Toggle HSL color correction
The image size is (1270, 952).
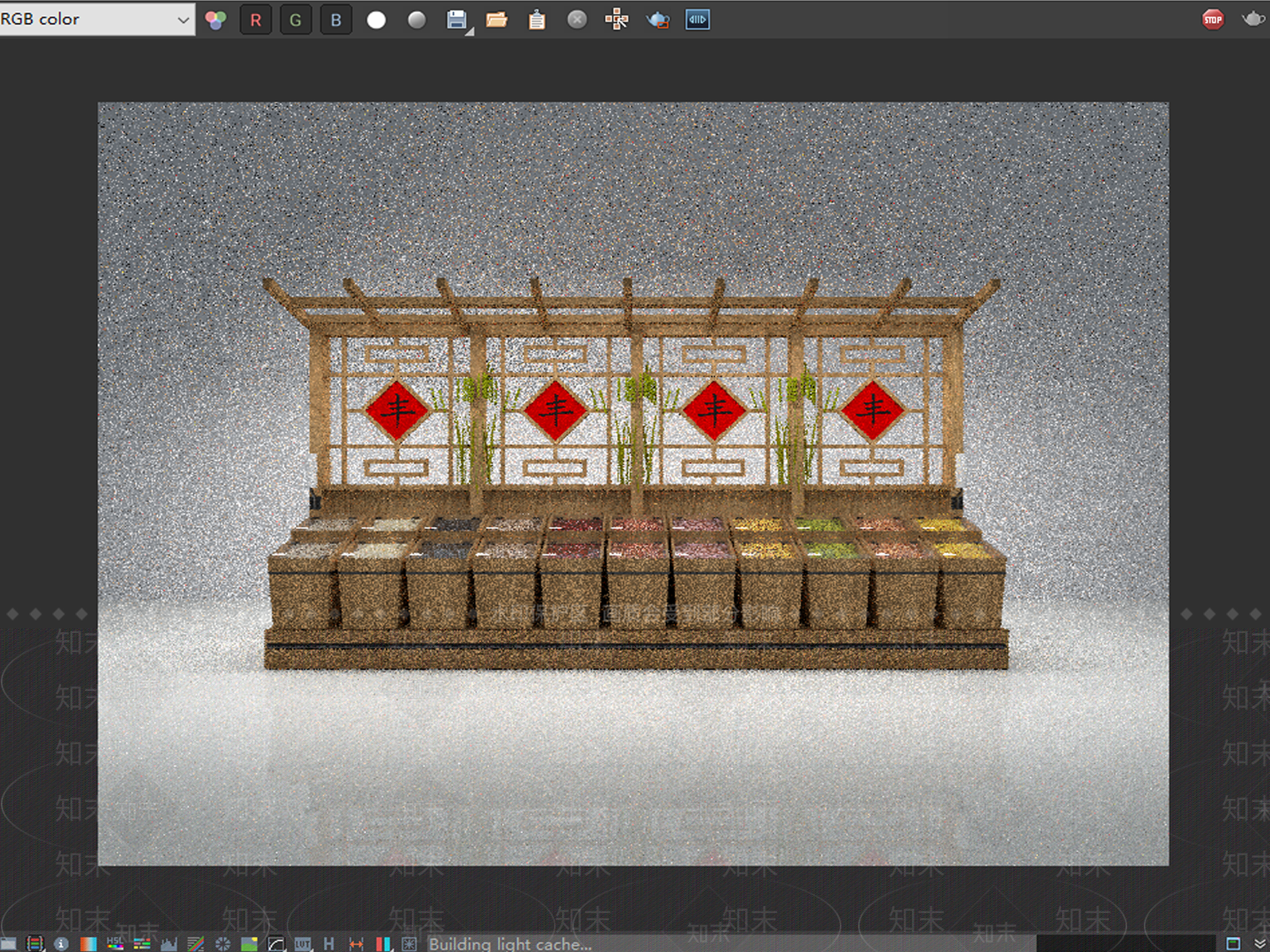(x=115, y=943)
